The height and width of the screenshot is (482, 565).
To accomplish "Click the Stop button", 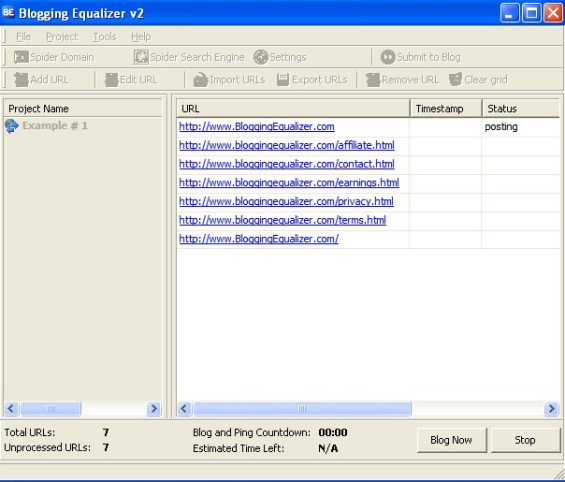I will [525, 440].
